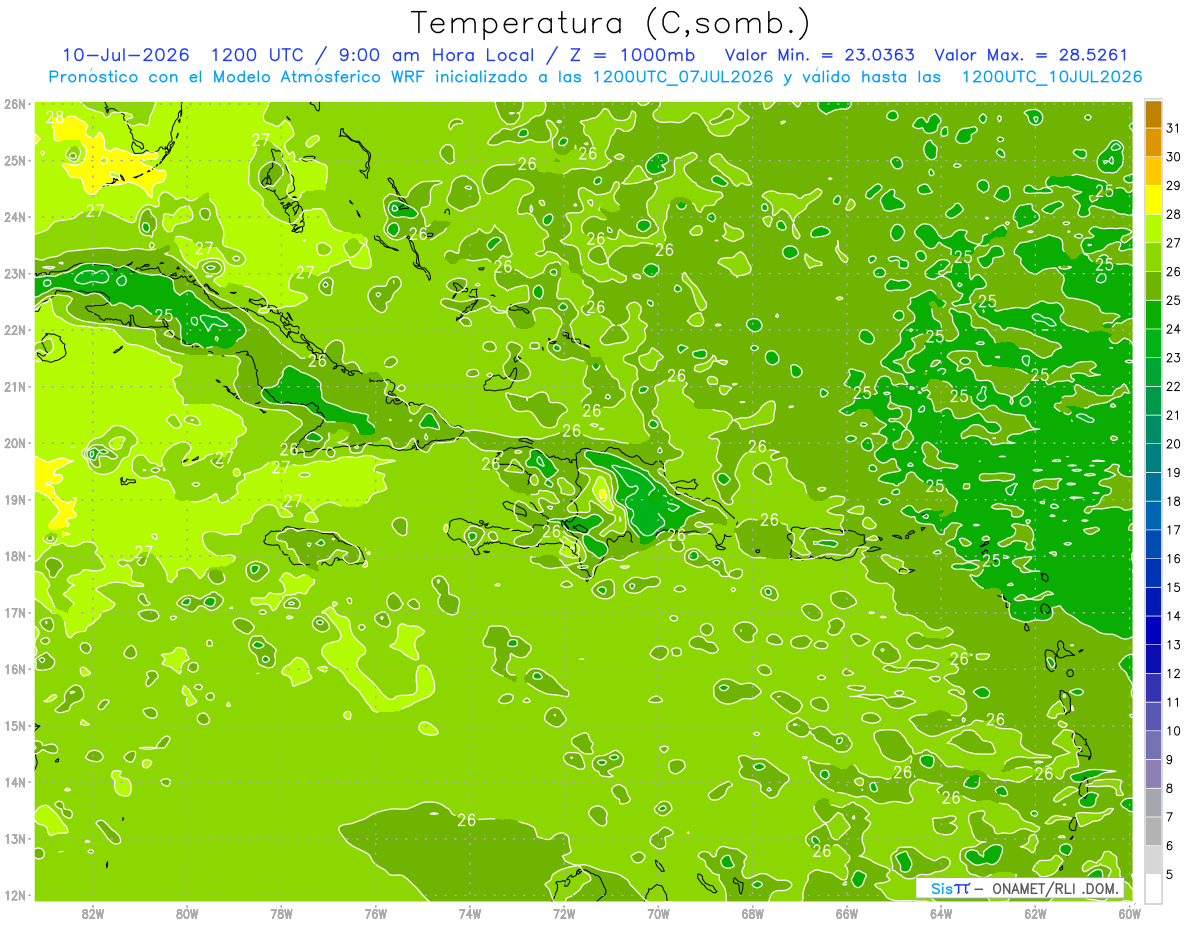
Task: Click the "62W" longitude axis label
Action: 1035,913
